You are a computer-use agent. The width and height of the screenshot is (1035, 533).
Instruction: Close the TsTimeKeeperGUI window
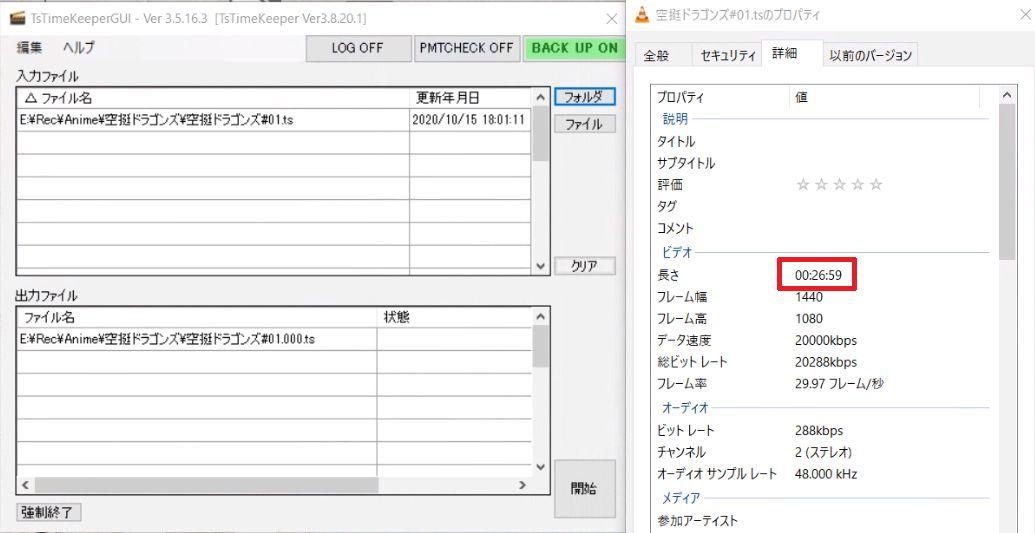pos(612,18)
